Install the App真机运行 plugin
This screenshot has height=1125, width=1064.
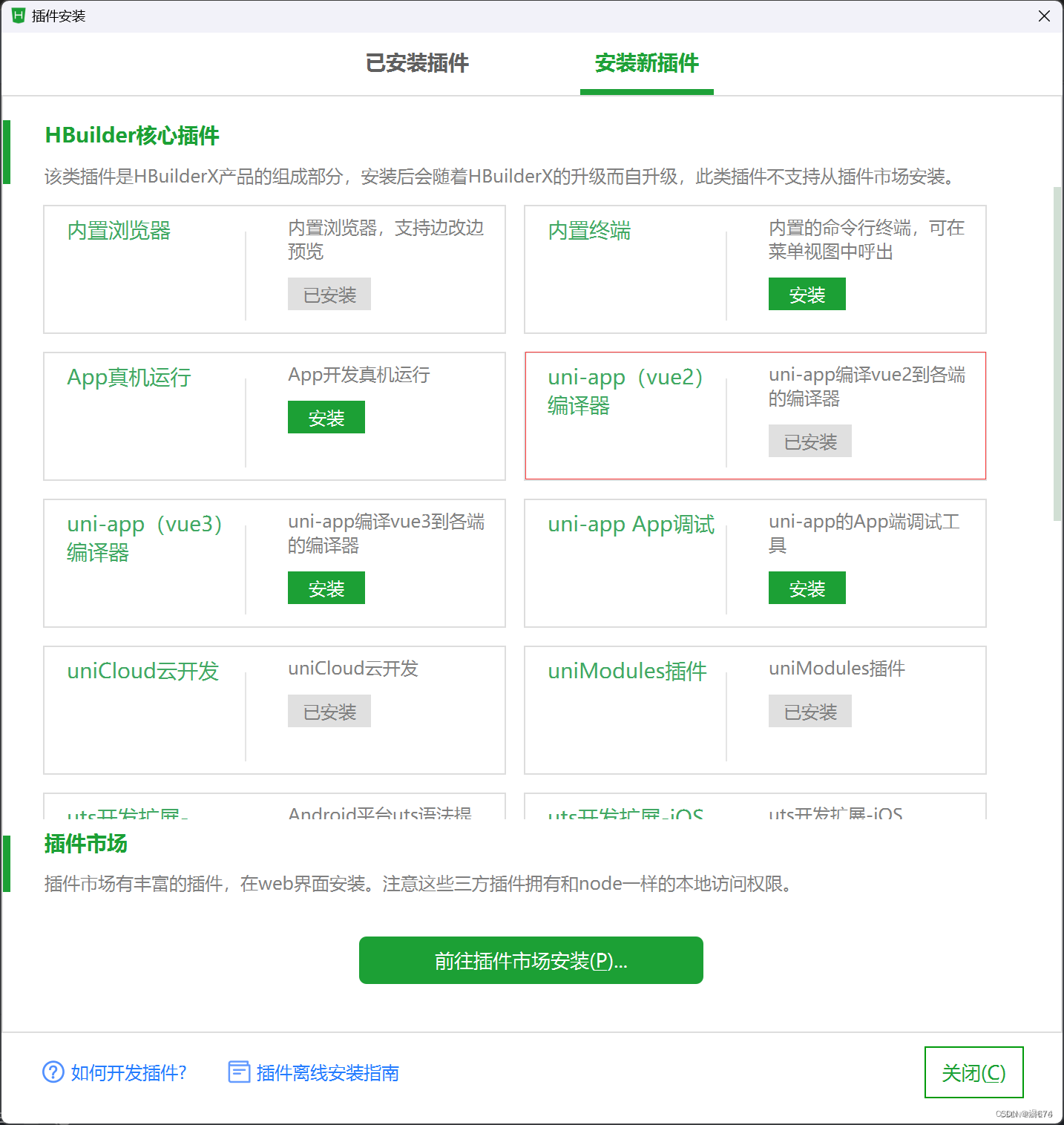tap(326, 418)
